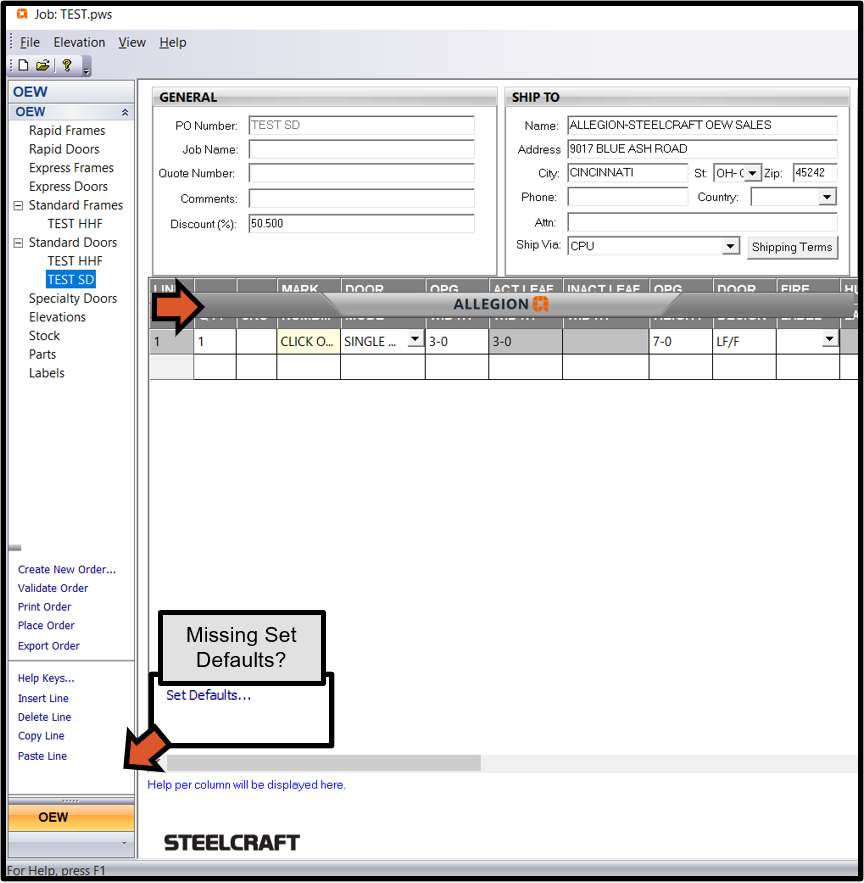Click Validate Order link
864x883 pixels.
click(x=53, y=588)
